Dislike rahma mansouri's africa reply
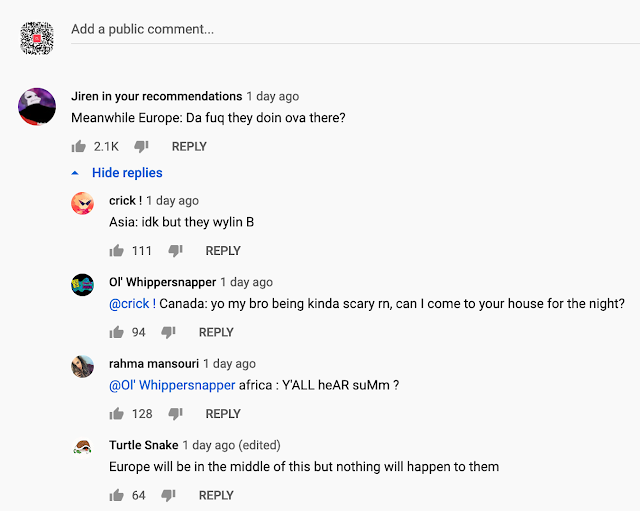The width and height of the screenshot is (640, 511). [x=176, y=414]
